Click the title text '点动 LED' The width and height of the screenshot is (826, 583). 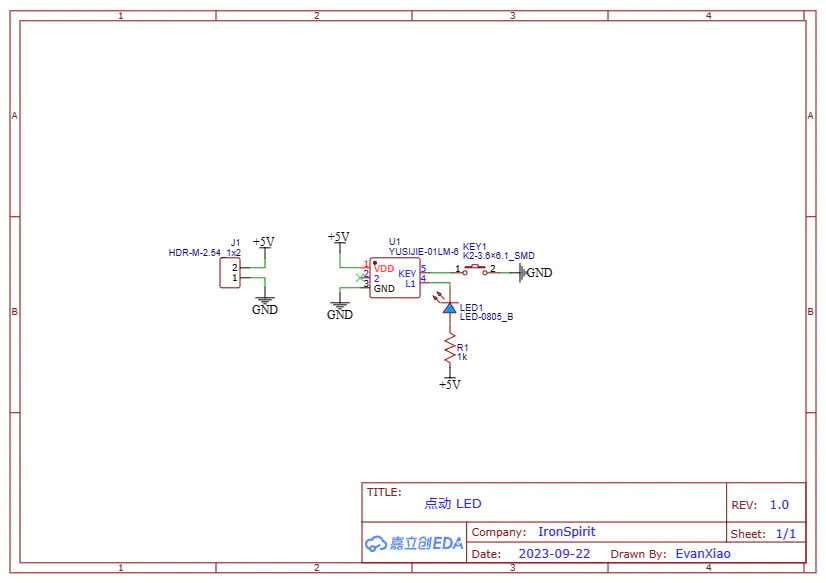(x=452, y=504)
